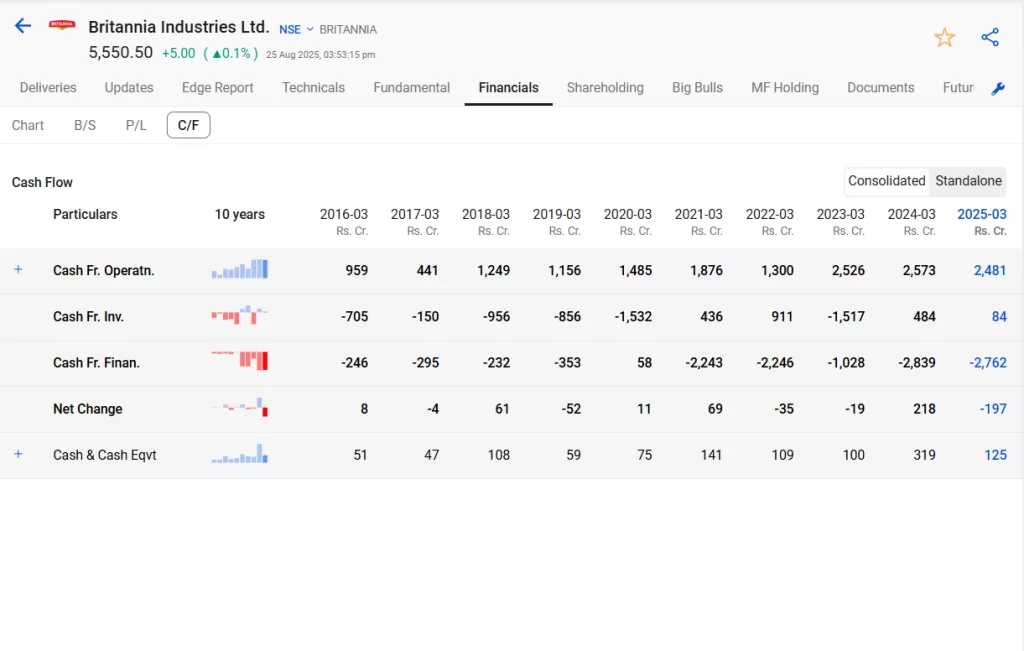Open the Edge Report tab
Screen dimensions: 1024x651
coord(217,87)
